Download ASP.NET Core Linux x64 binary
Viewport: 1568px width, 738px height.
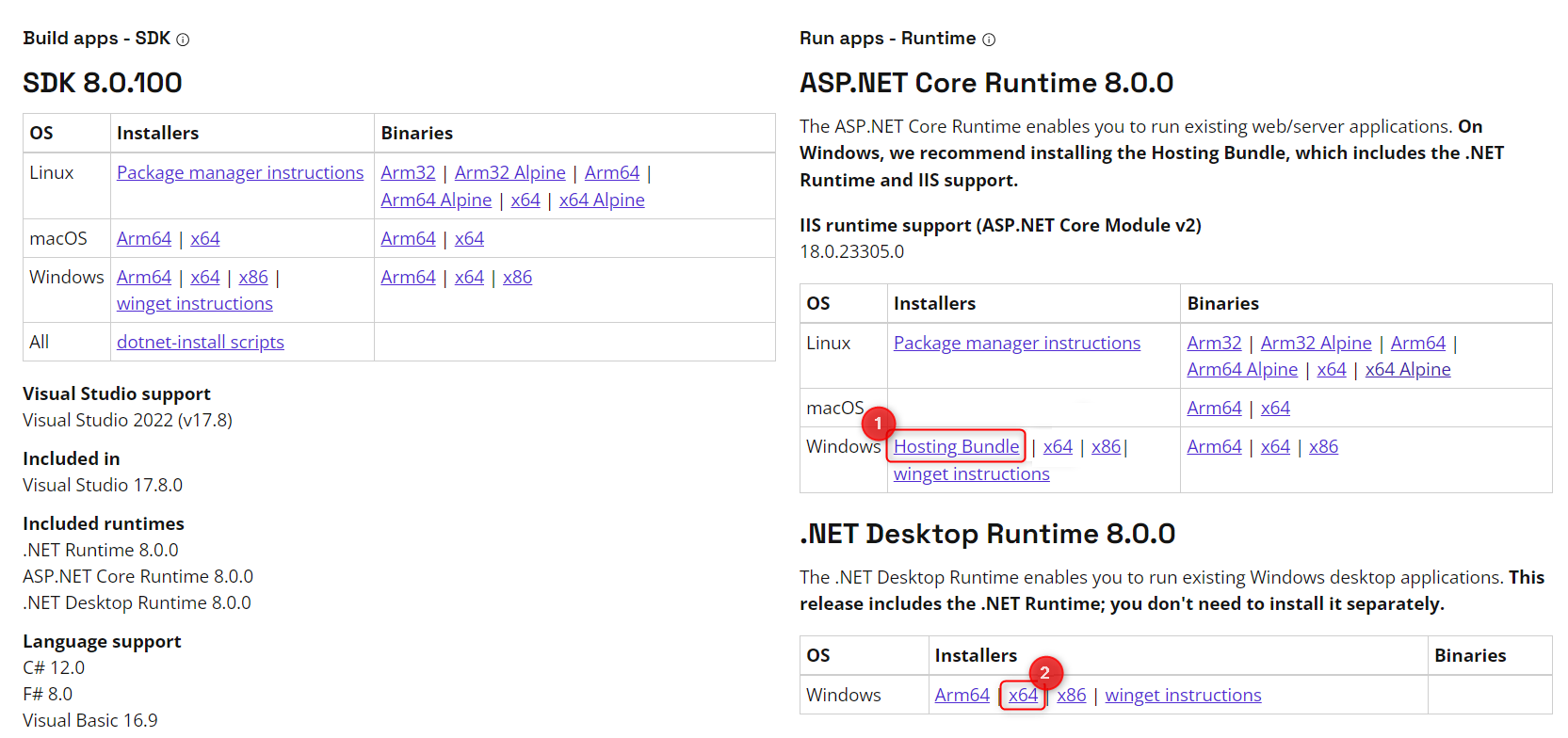(x=1332, y=369)
